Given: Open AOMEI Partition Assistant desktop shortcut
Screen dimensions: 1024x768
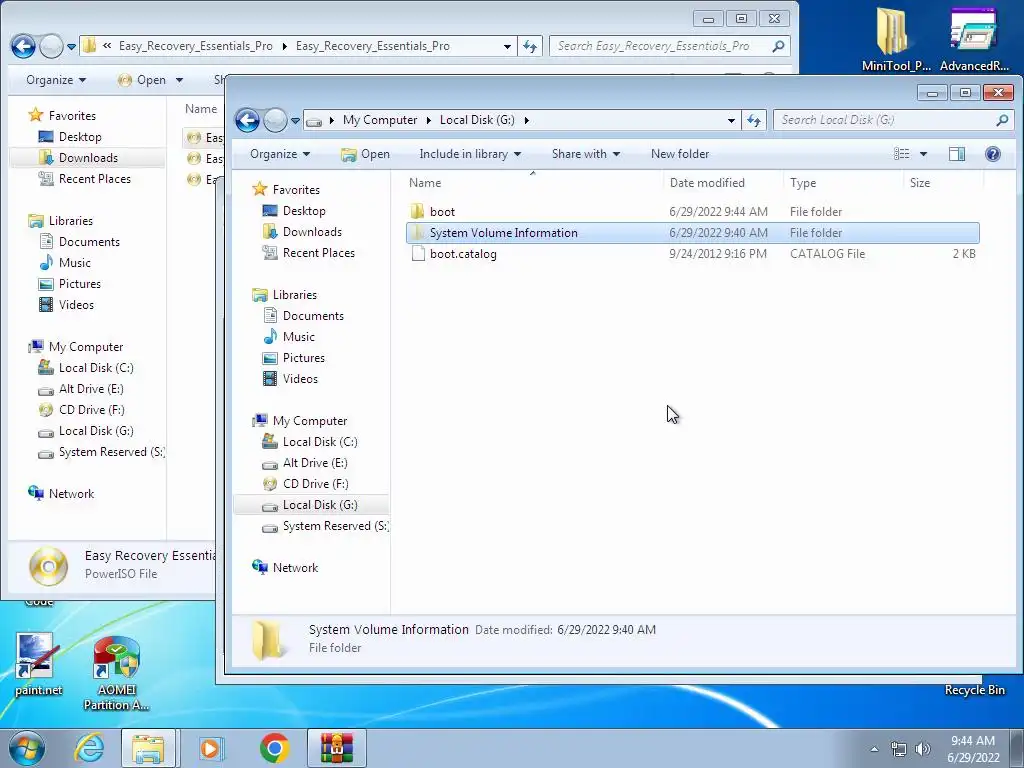Looking at the screenshot, I should [x=116, y=673].
